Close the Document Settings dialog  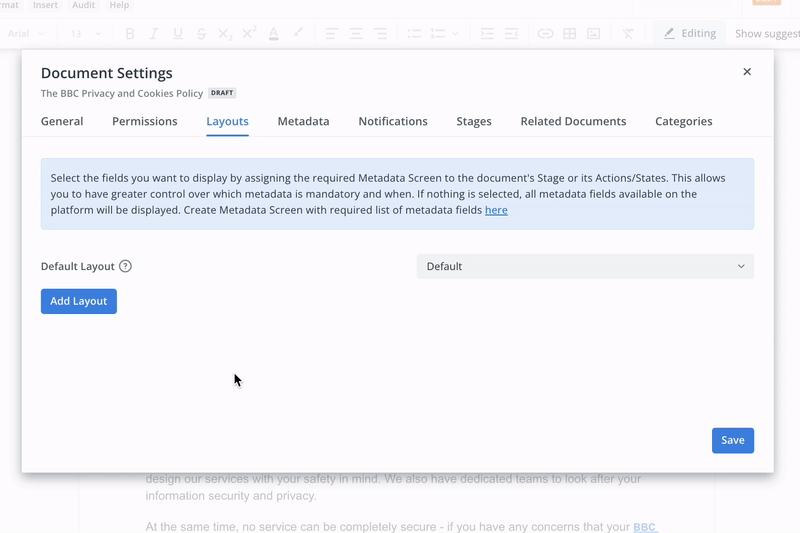747,72
